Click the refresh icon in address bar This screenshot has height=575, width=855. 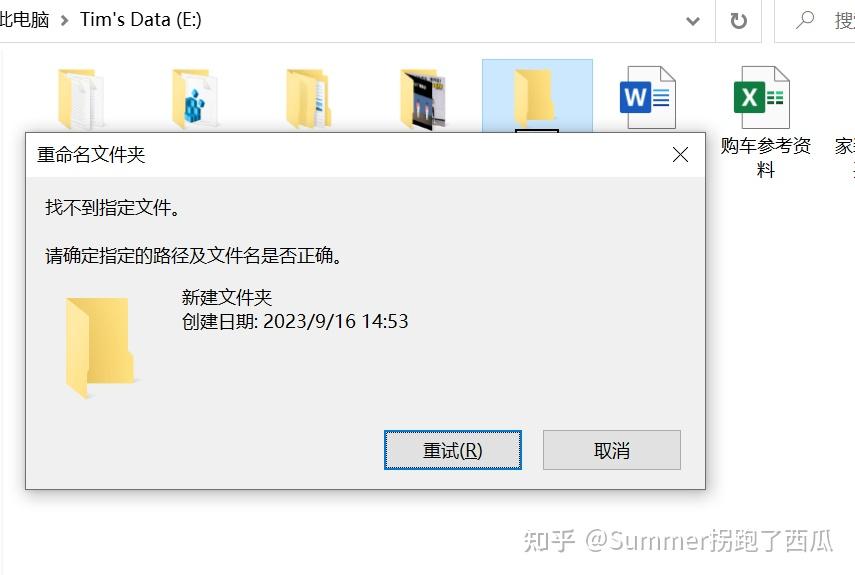[x=738, y=21]
